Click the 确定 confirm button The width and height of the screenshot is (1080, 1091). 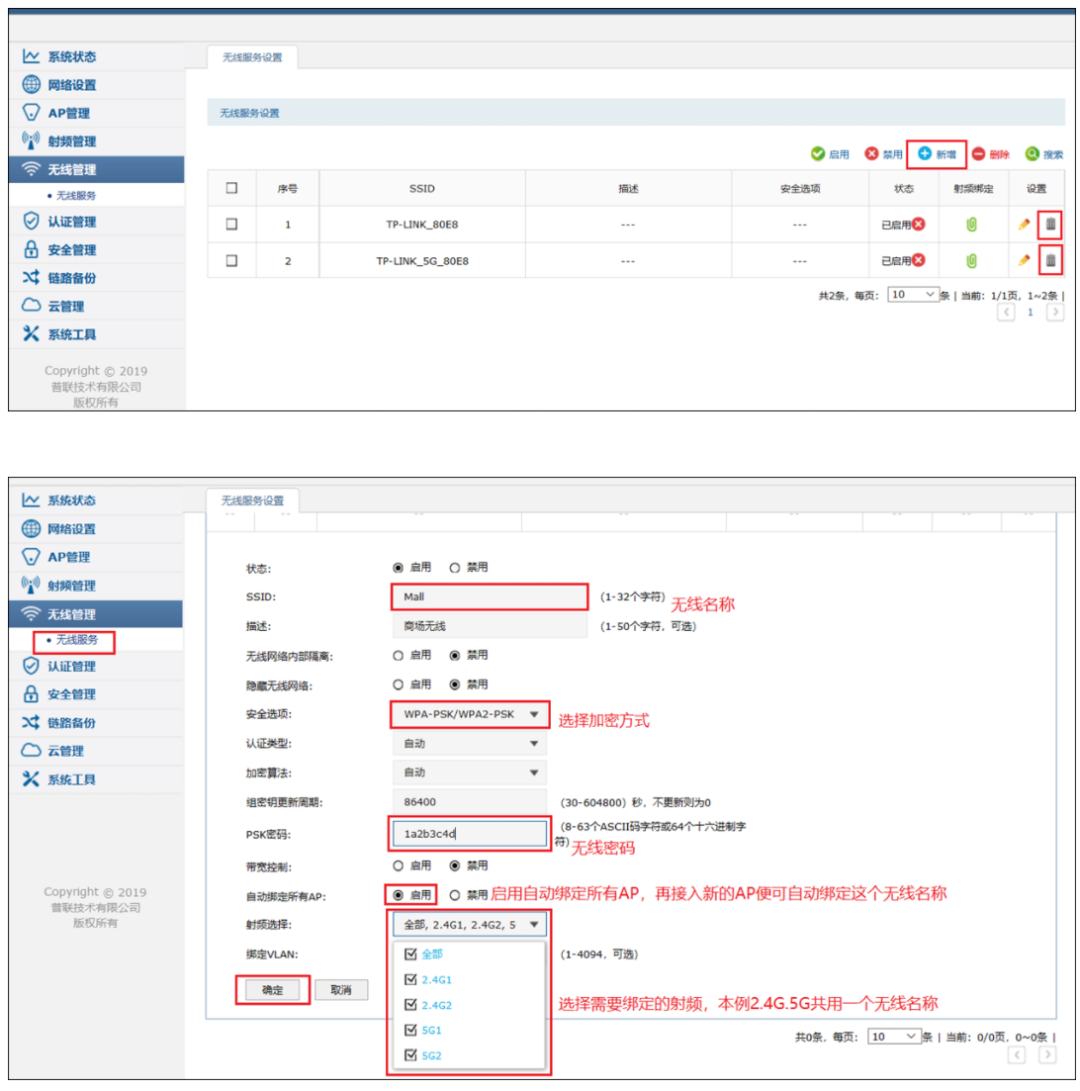[272, 990]
